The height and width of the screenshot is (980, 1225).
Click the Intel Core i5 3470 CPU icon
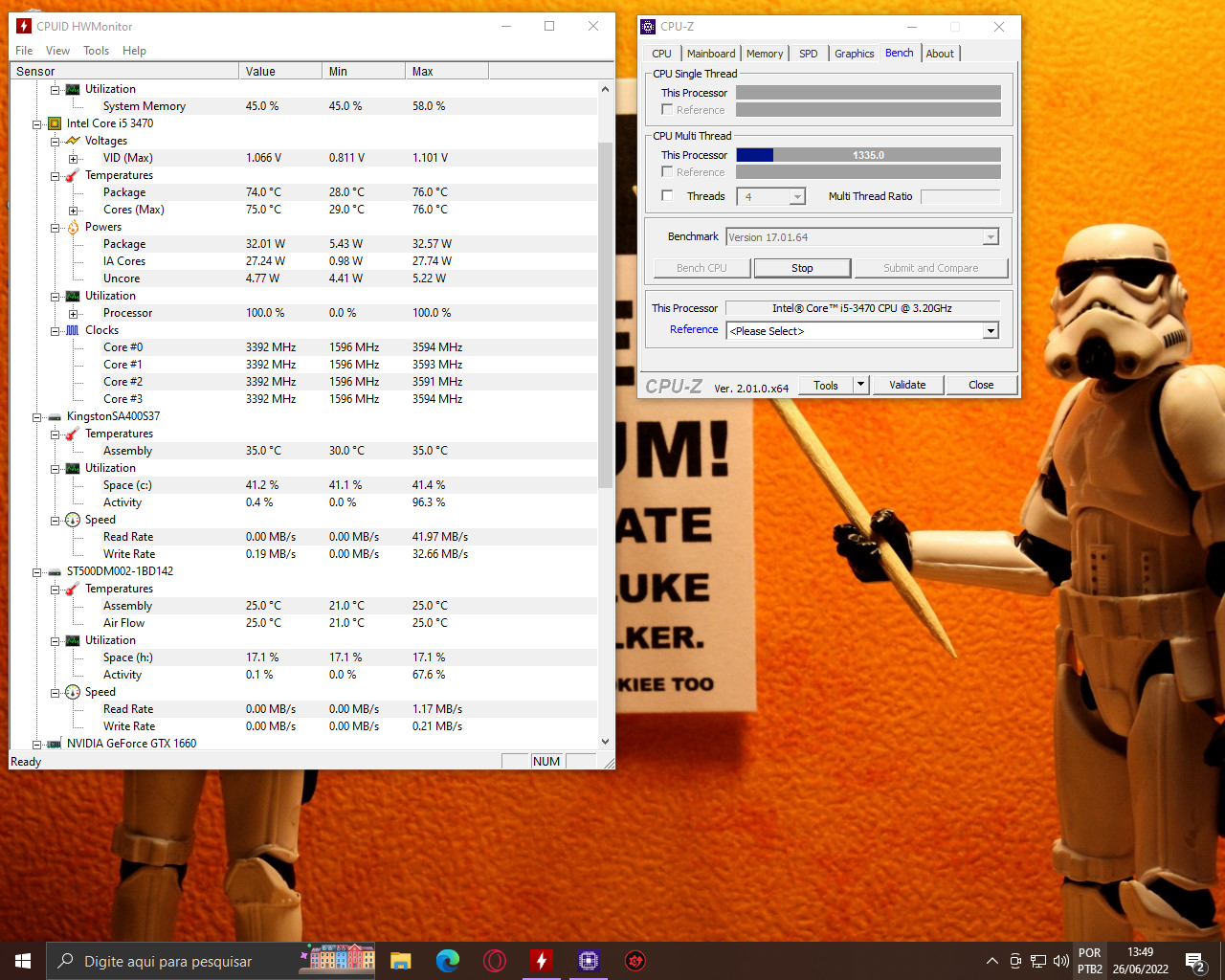click(55, 123)
